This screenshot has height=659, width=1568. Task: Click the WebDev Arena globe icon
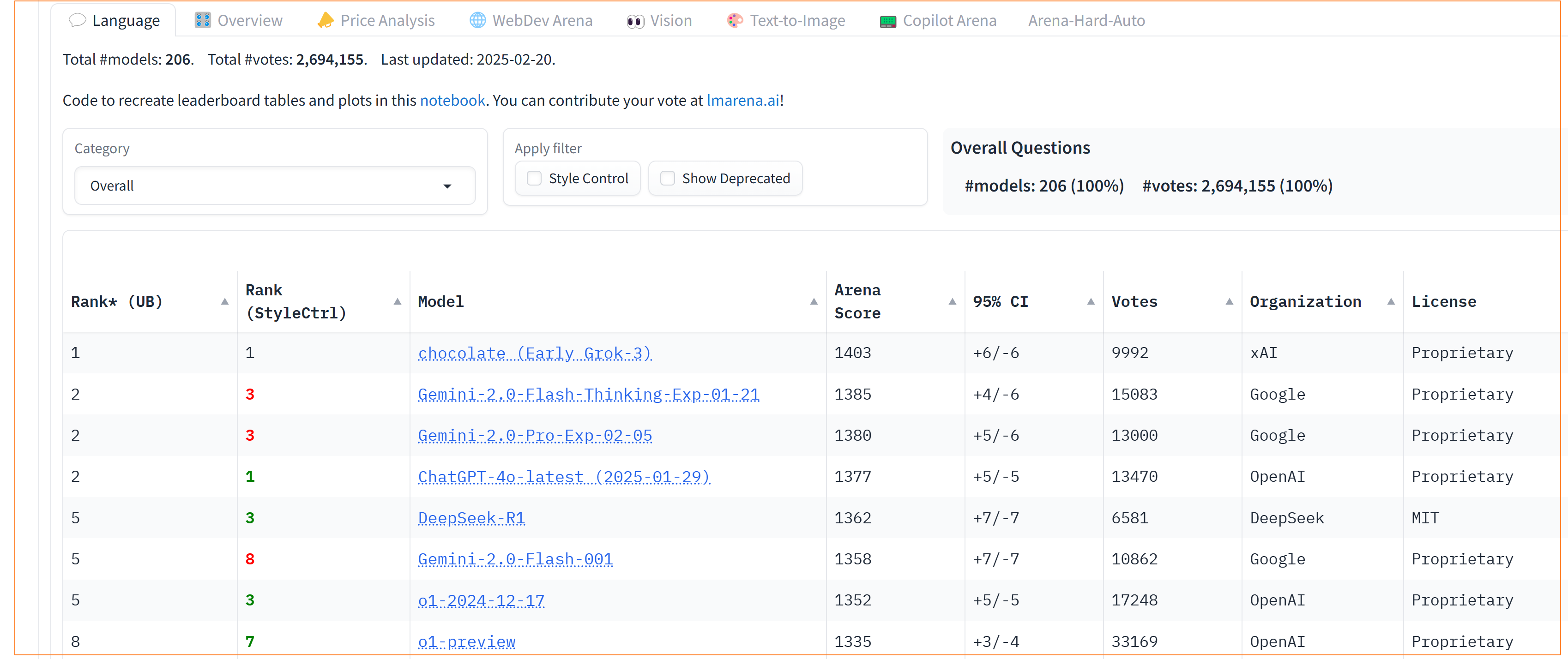click(478, 21)
